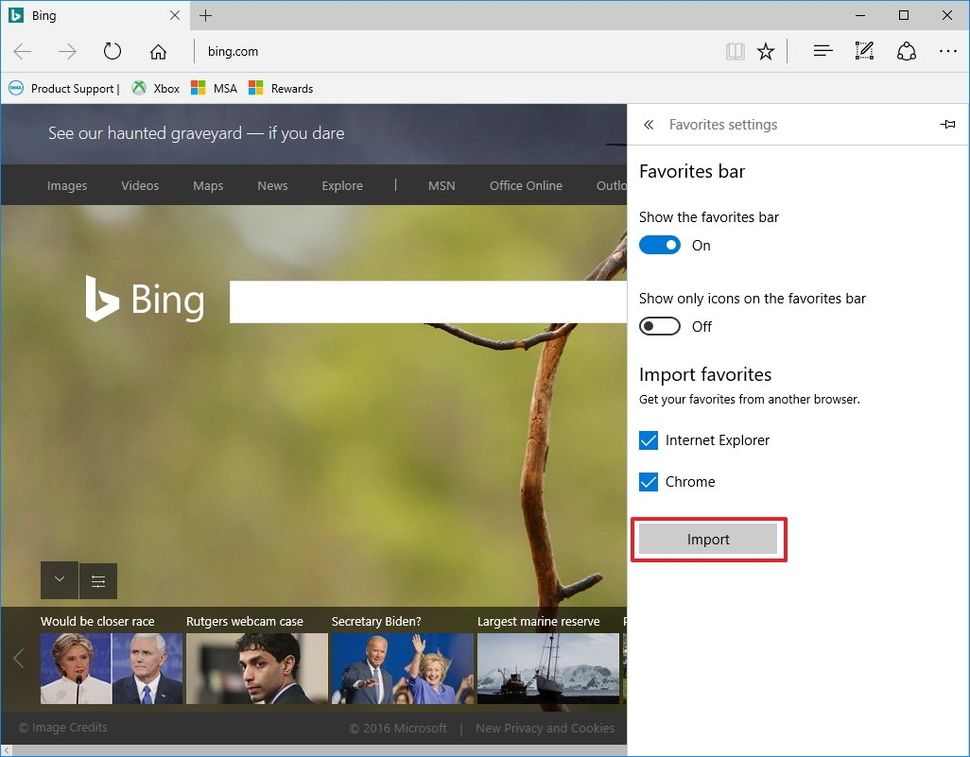The image size is (970, 757).
Task: Enable Show only icons on favorites bar
Action: tap(659, 326)
